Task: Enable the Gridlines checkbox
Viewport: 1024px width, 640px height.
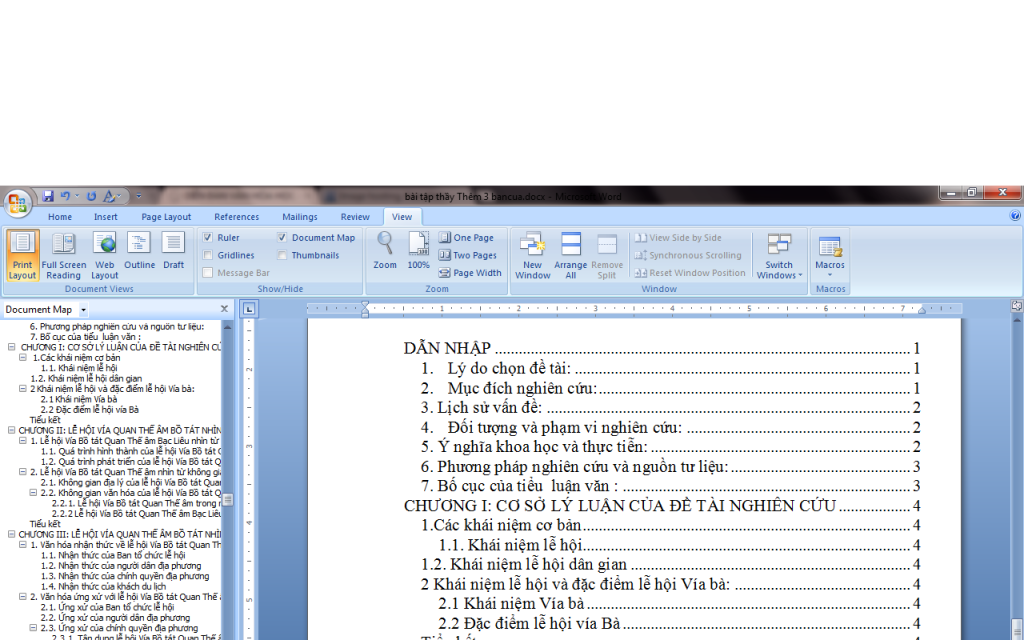Action: (x=208, y=255)
